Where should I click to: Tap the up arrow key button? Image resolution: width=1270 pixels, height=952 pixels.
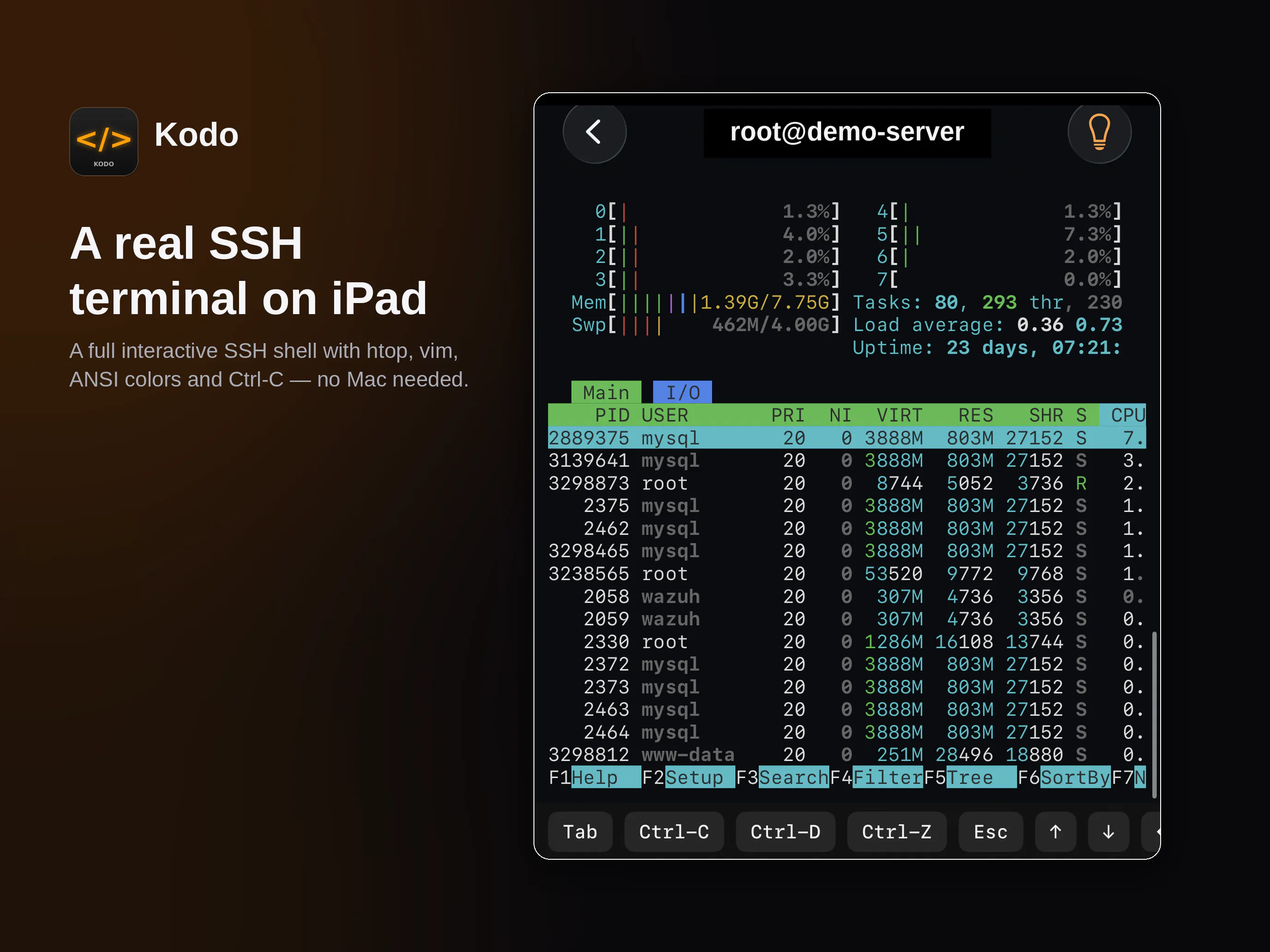pyautogui.click(x=1055, y=832)
